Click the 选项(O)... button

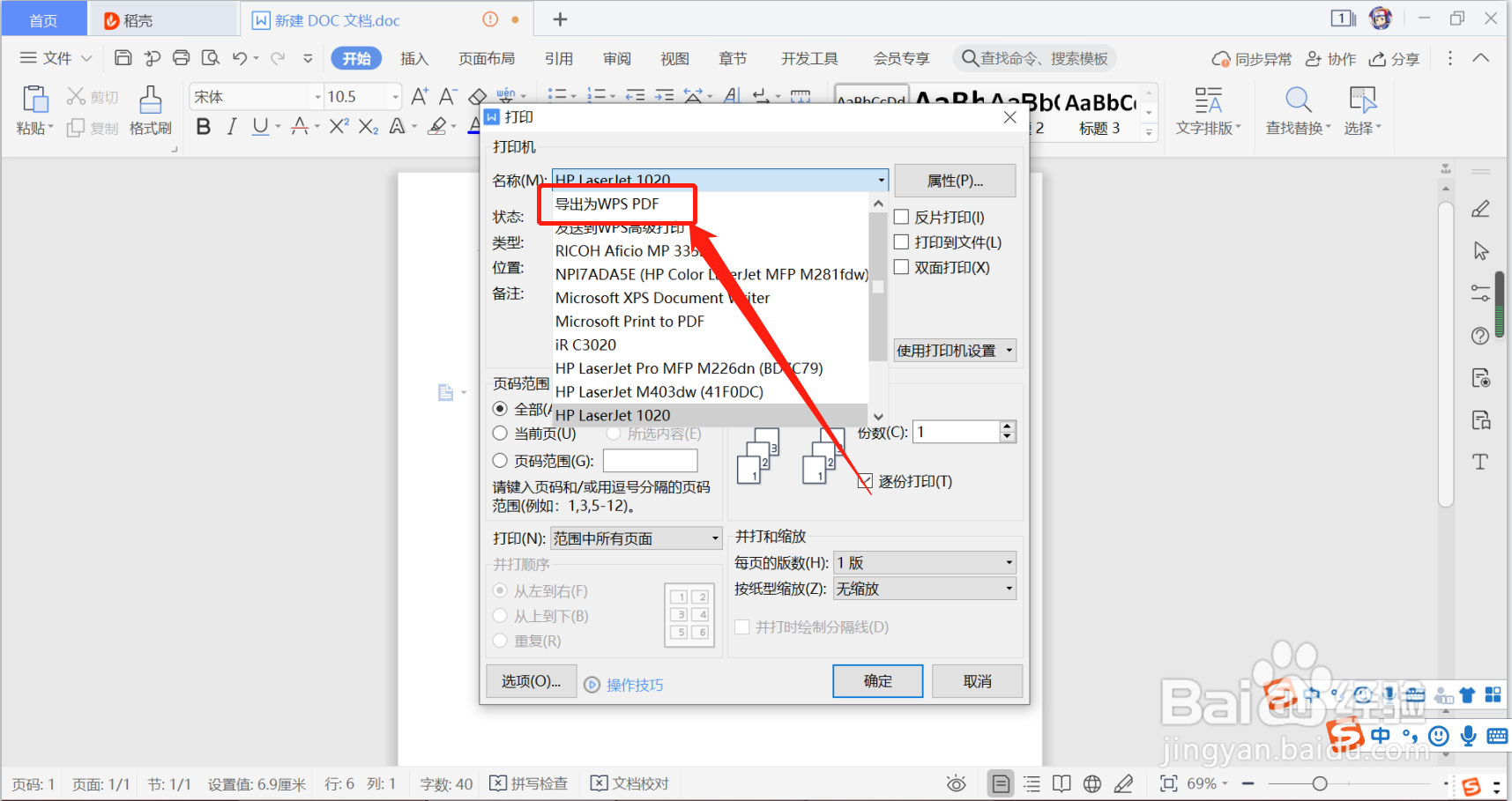(531, 681)
